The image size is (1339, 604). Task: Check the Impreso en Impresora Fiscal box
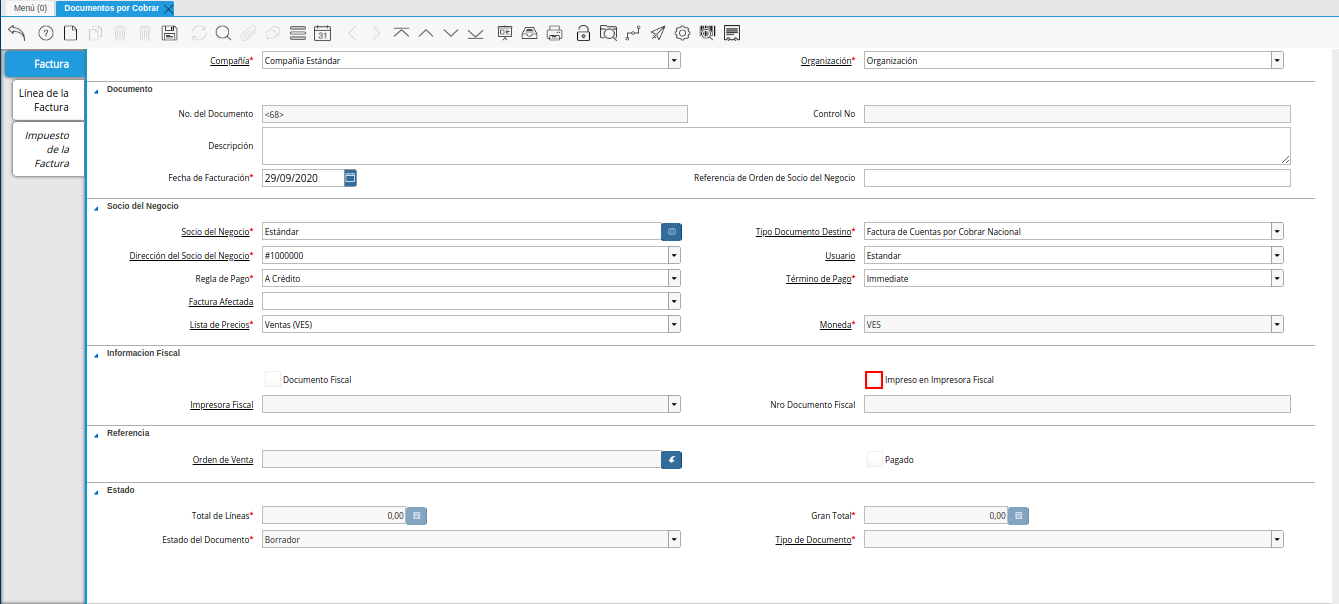[x=874, y=379]
